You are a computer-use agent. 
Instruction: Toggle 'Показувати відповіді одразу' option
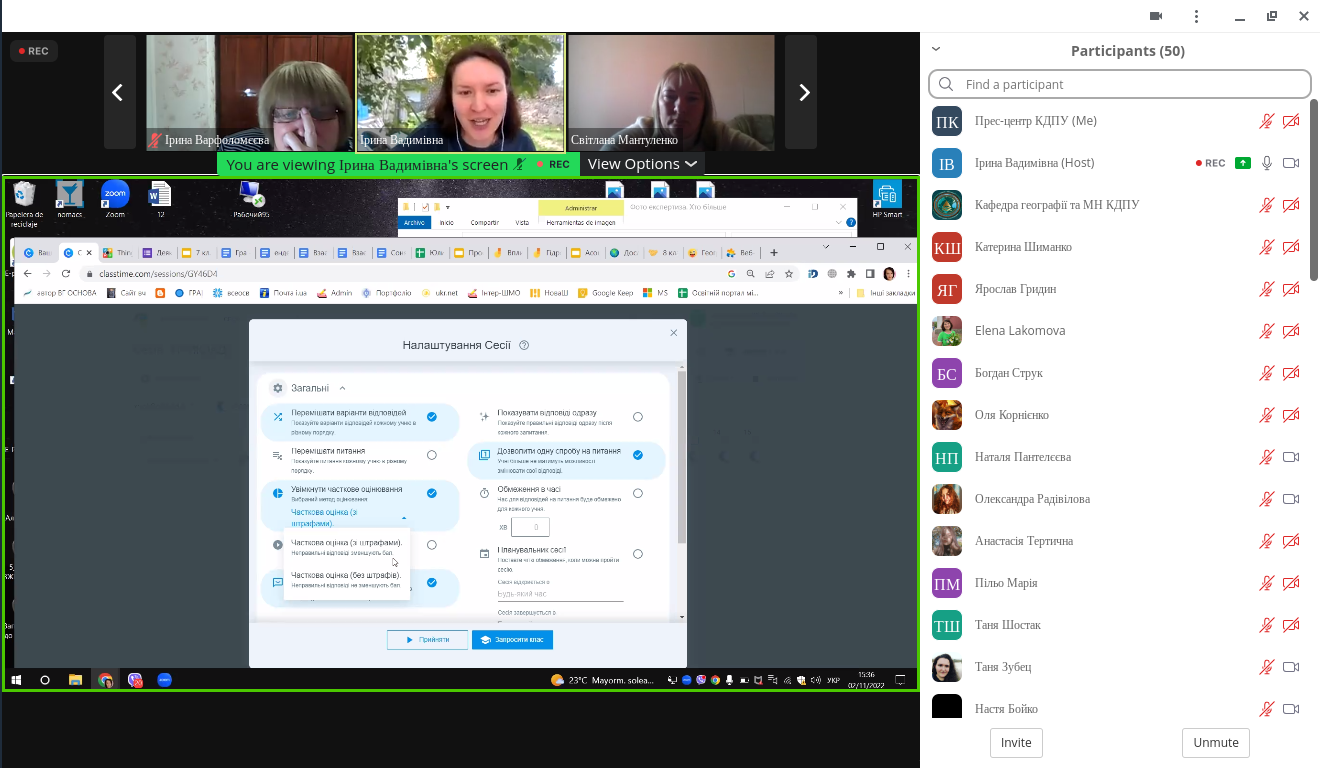638,417
